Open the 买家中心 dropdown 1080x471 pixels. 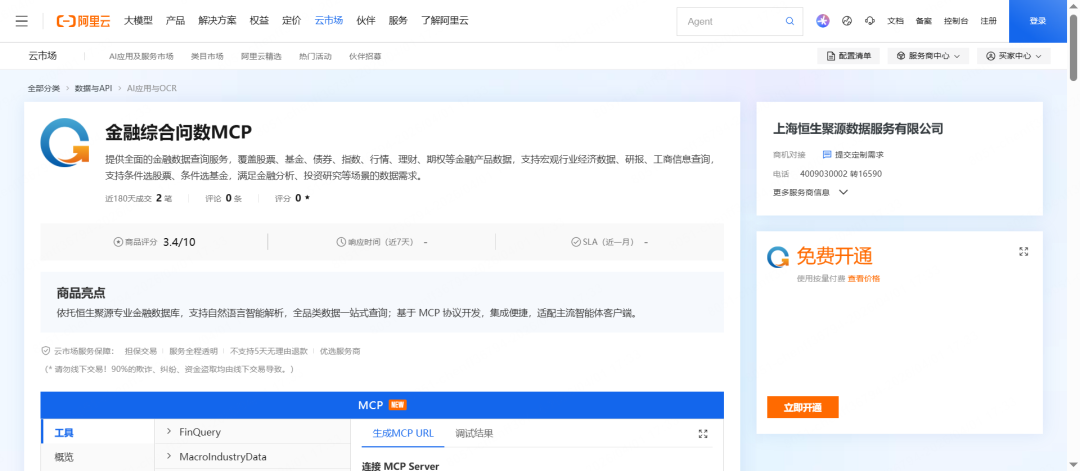point(1013,56)
